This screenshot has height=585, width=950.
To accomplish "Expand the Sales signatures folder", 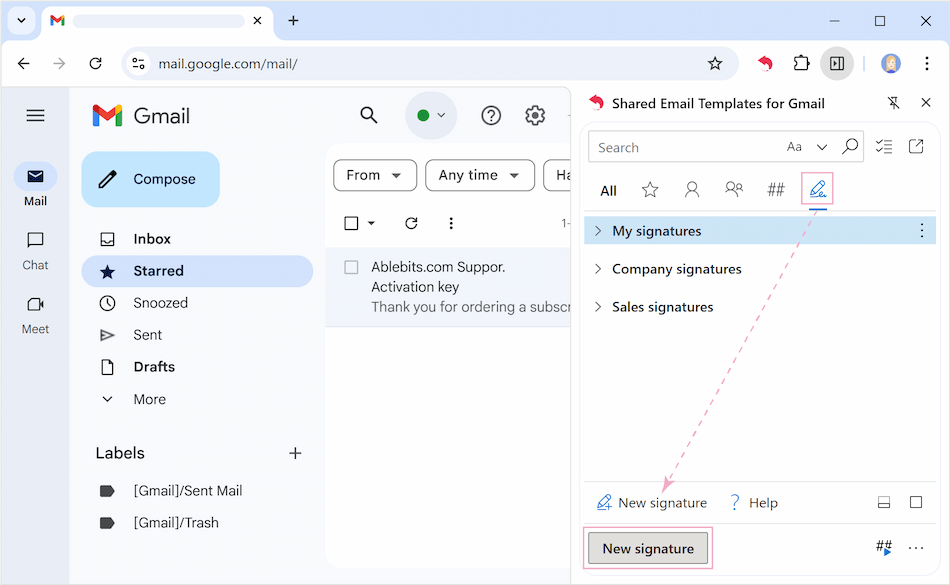I will click(x=598, y=307).
